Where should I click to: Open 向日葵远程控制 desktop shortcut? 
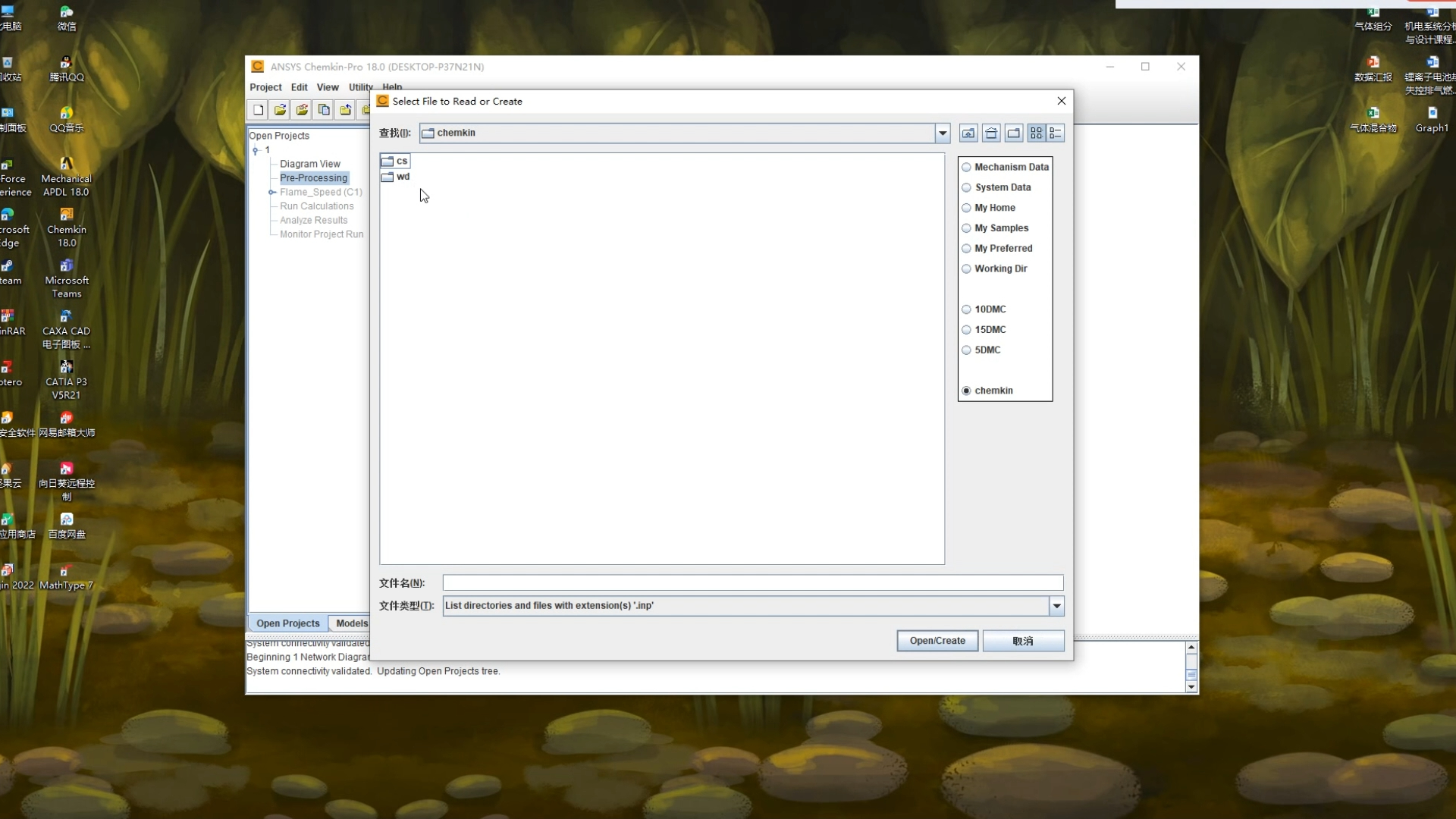point(67,482)
